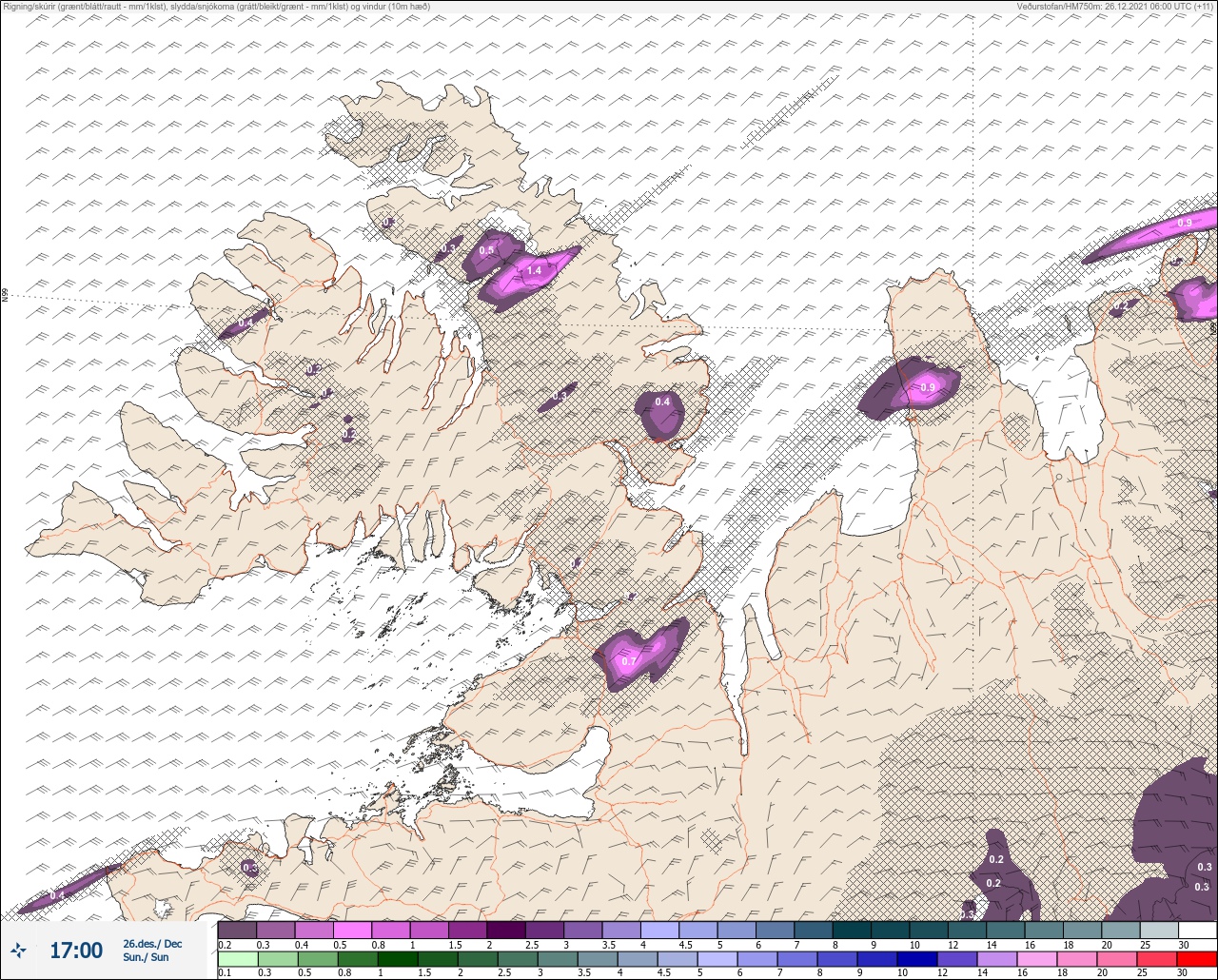The width and height of the screenshot is (1218, 980).
Task: Click the 0.7 snowfall value label
Action: 628,661
